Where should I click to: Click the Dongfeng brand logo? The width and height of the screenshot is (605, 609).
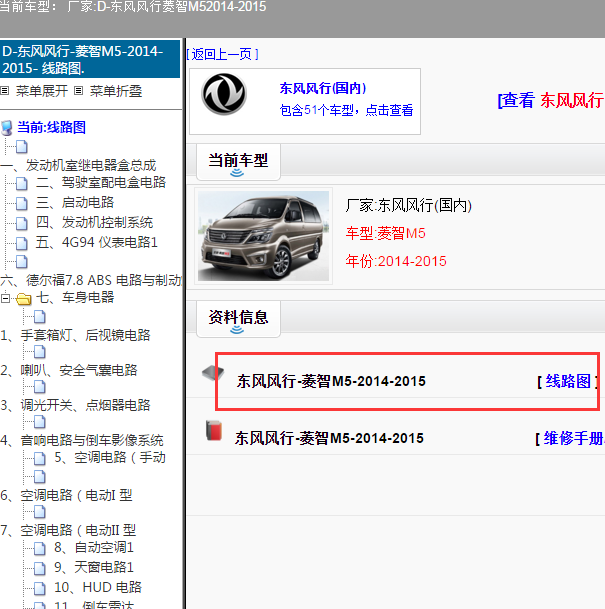(224, 94)
